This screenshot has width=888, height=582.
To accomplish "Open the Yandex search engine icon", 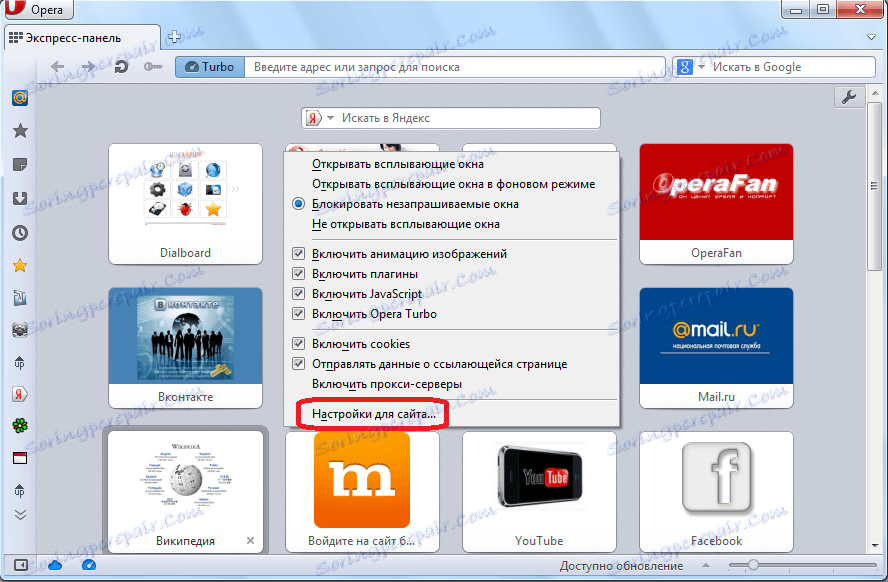I will click(313, 118).
